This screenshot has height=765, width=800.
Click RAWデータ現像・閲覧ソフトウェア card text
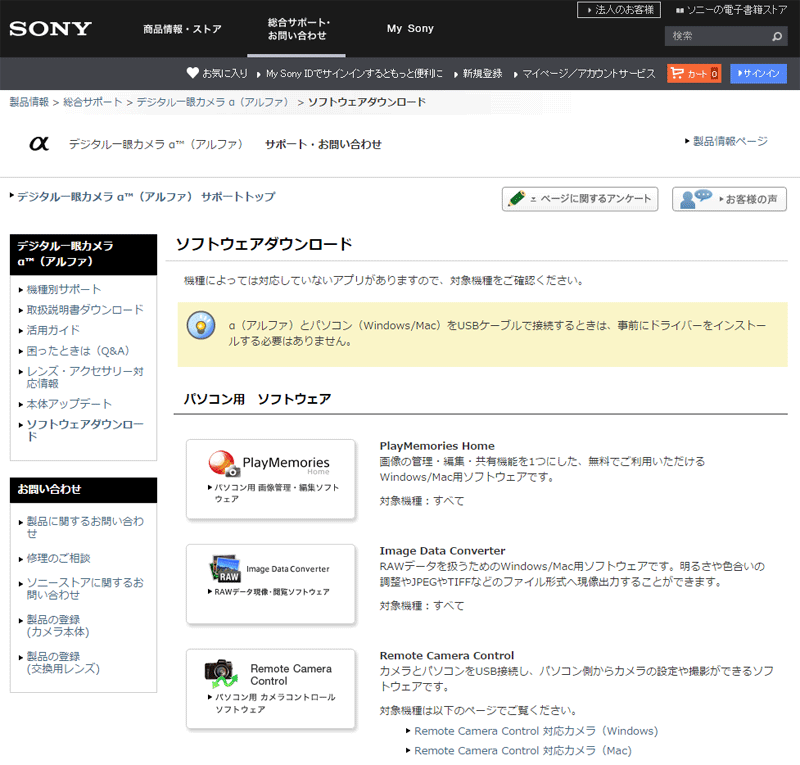click(271, 591)
